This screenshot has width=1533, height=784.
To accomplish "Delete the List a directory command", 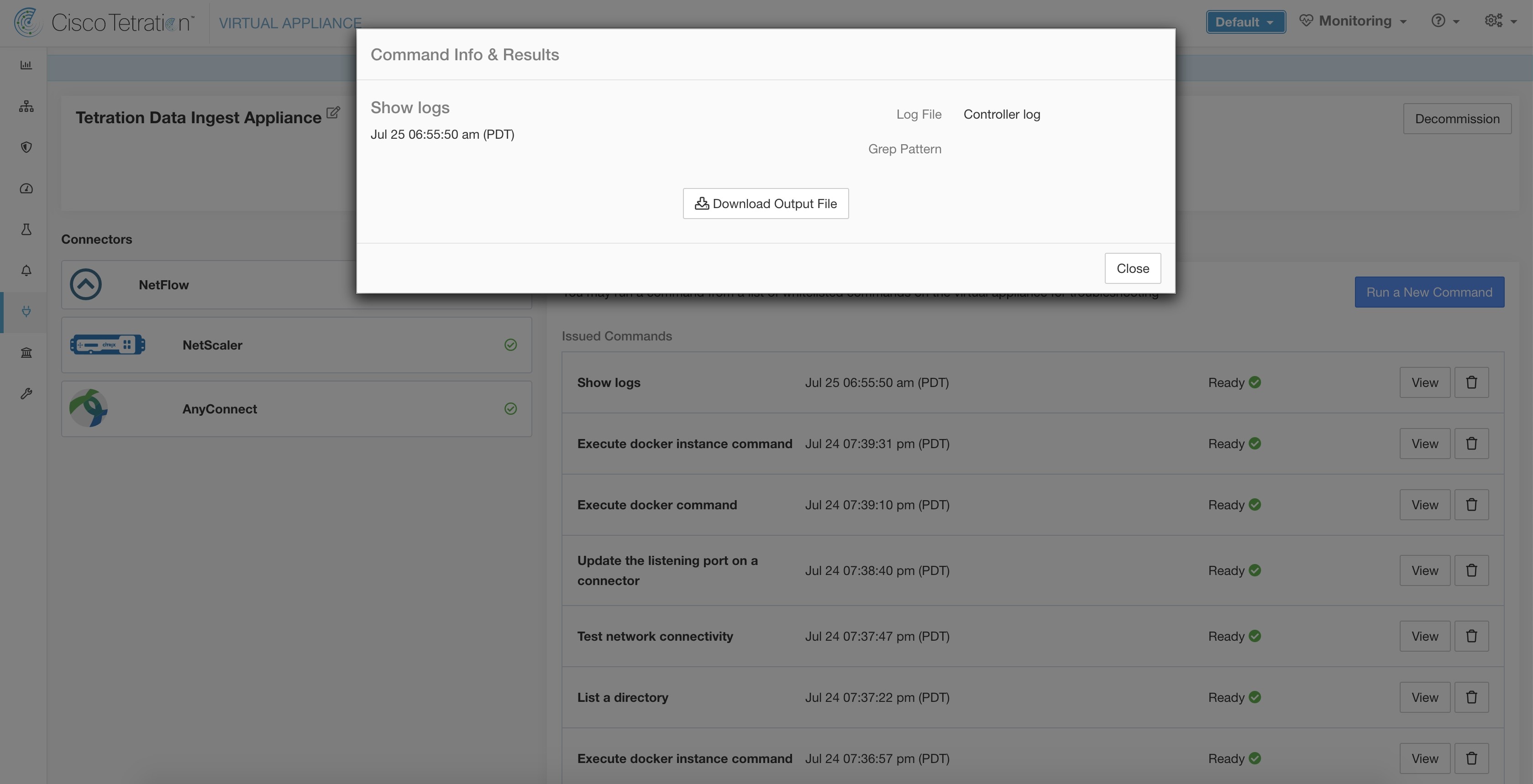I will coord(1472,697).
